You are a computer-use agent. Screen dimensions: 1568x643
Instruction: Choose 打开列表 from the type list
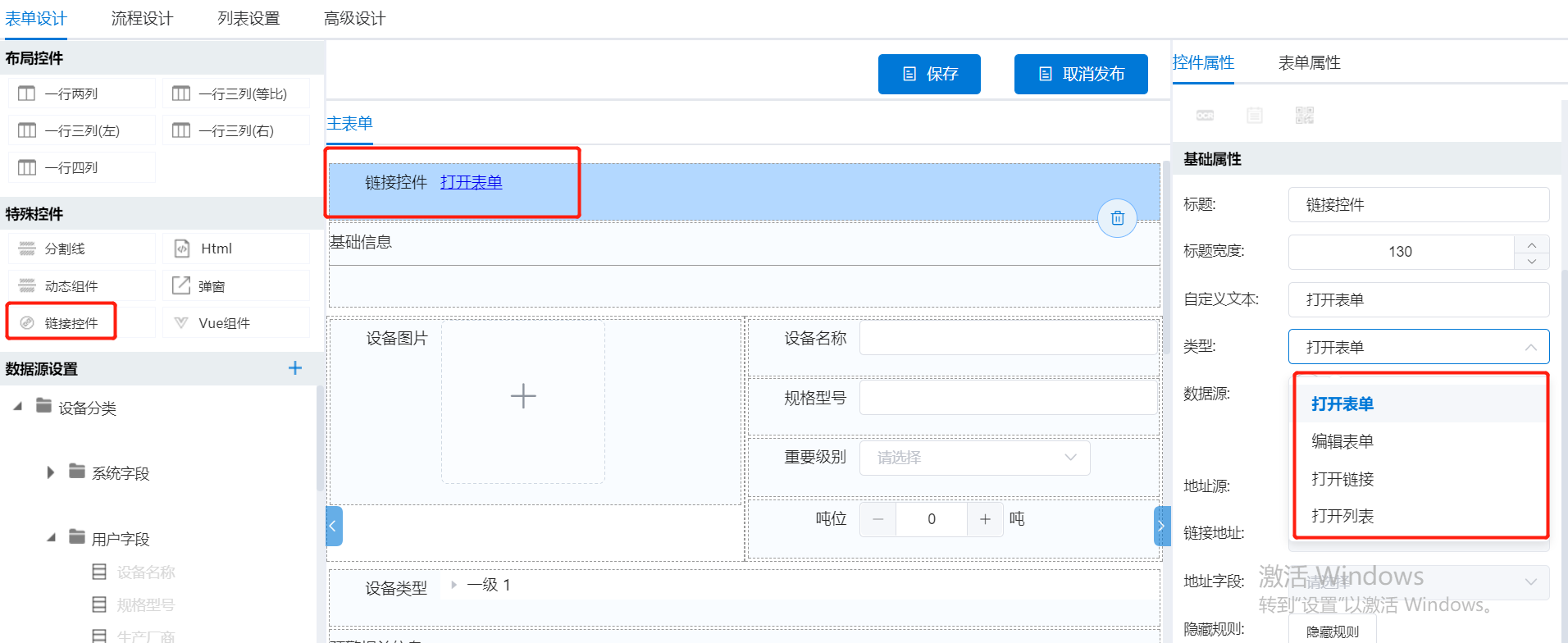tap(1421, 516)
